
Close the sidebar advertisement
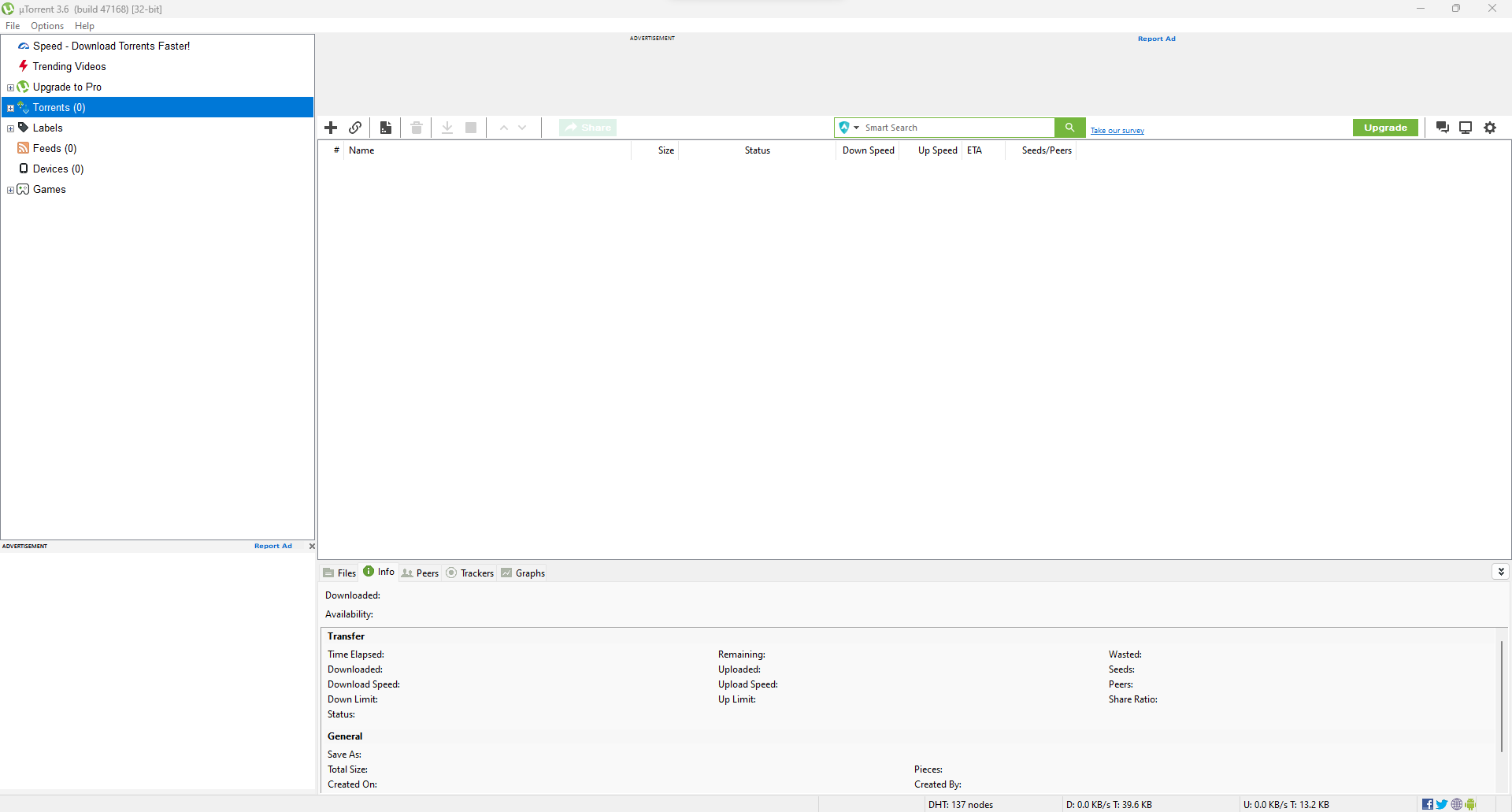pos(312,546)
